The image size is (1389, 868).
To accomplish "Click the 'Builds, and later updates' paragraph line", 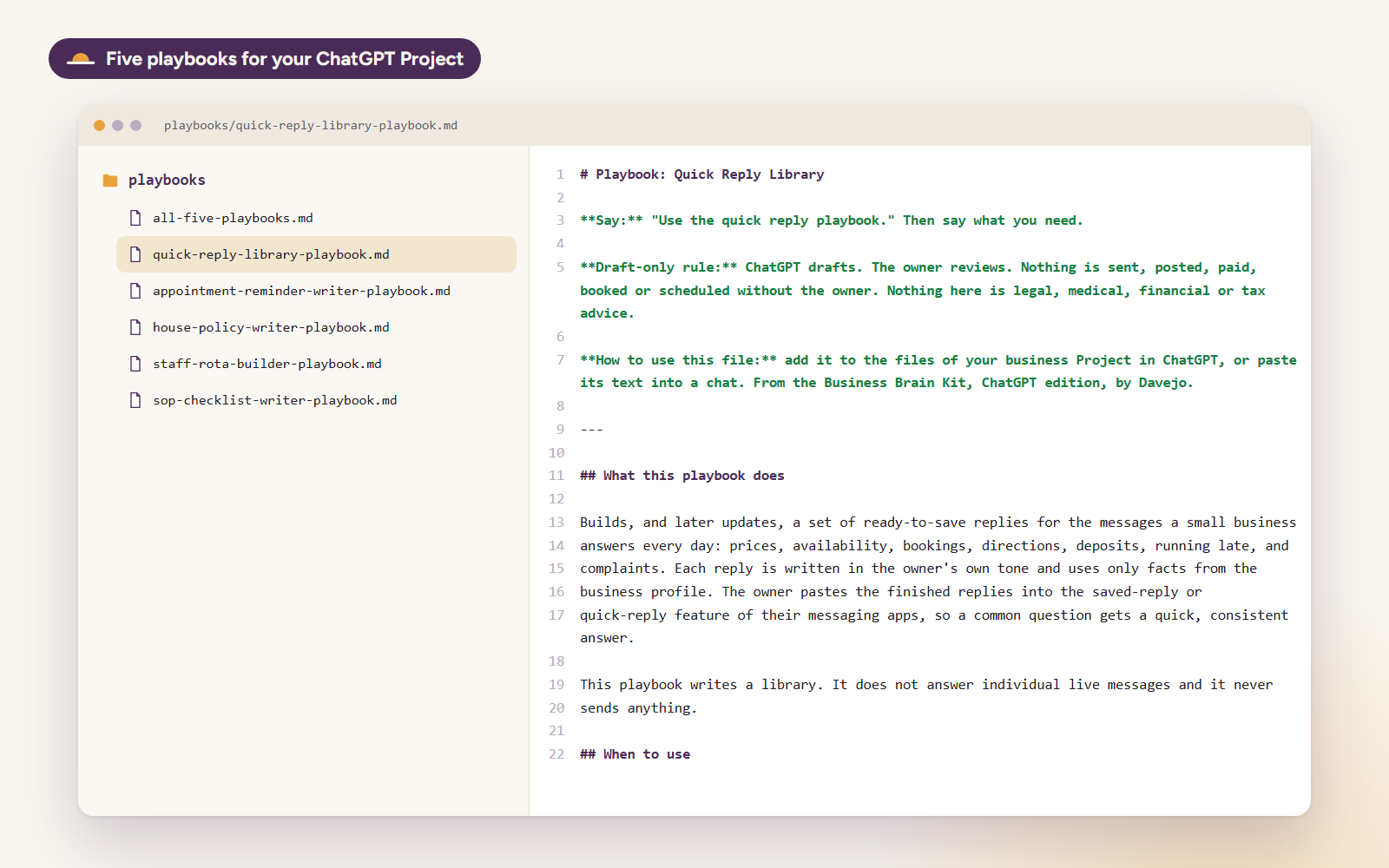I will pos(938,523).
